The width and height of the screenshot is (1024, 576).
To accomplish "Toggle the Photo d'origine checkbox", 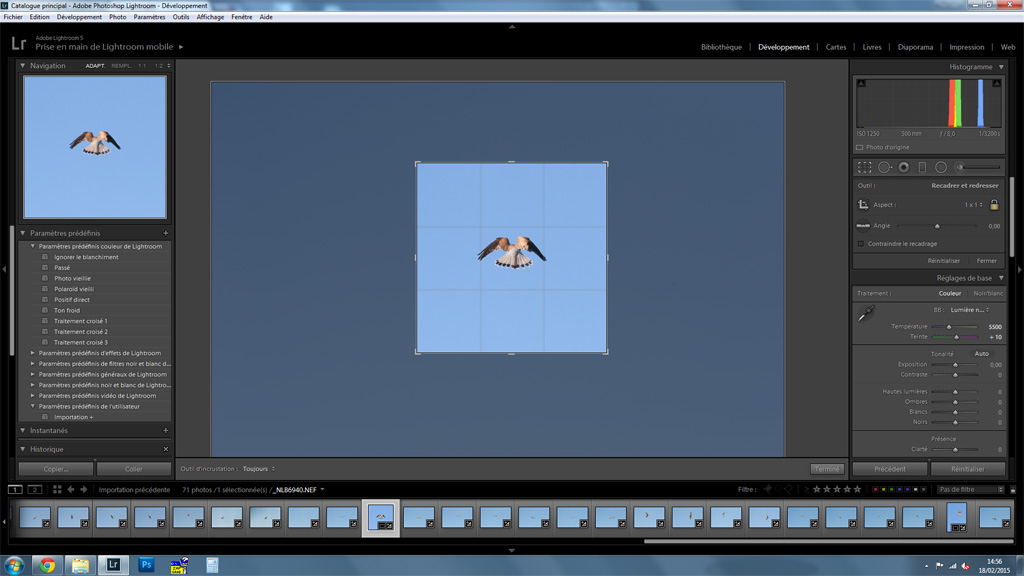I will tap(860, 147).
